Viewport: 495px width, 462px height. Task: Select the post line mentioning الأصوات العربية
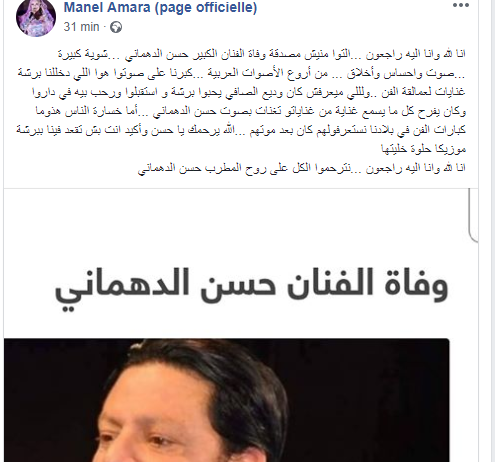coord(241,73)
